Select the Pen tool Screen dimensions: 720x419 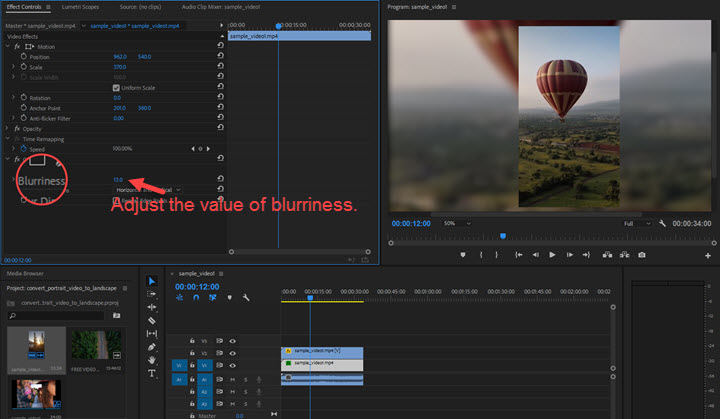tap(152, 347)
